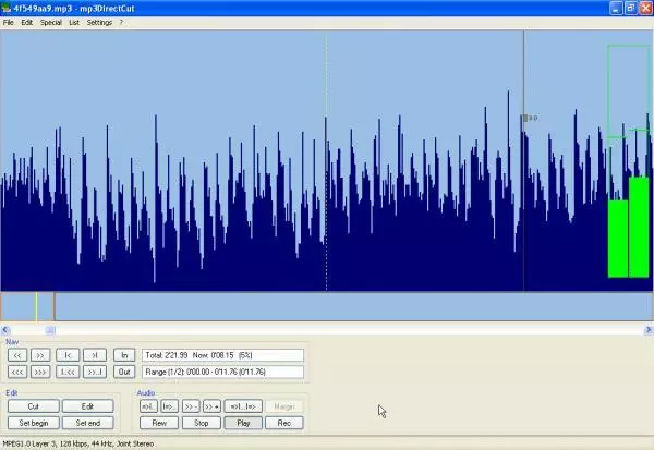Click the '>>-' play up to end icon
Image resolution: width=654 pixels, height=450 pixels.
191,406
